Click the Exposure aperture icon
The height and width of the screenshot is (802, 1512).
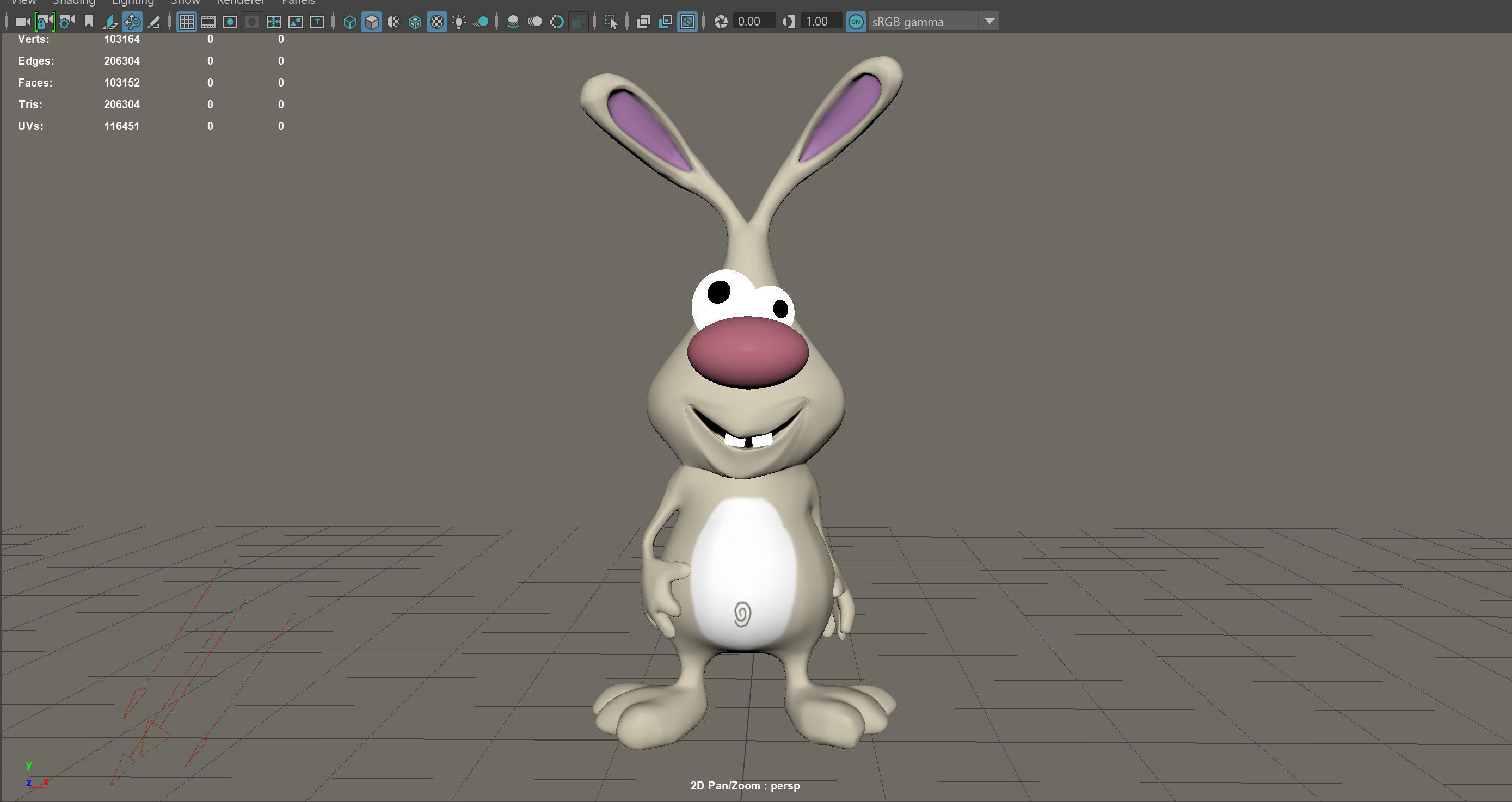coord(721,22)
